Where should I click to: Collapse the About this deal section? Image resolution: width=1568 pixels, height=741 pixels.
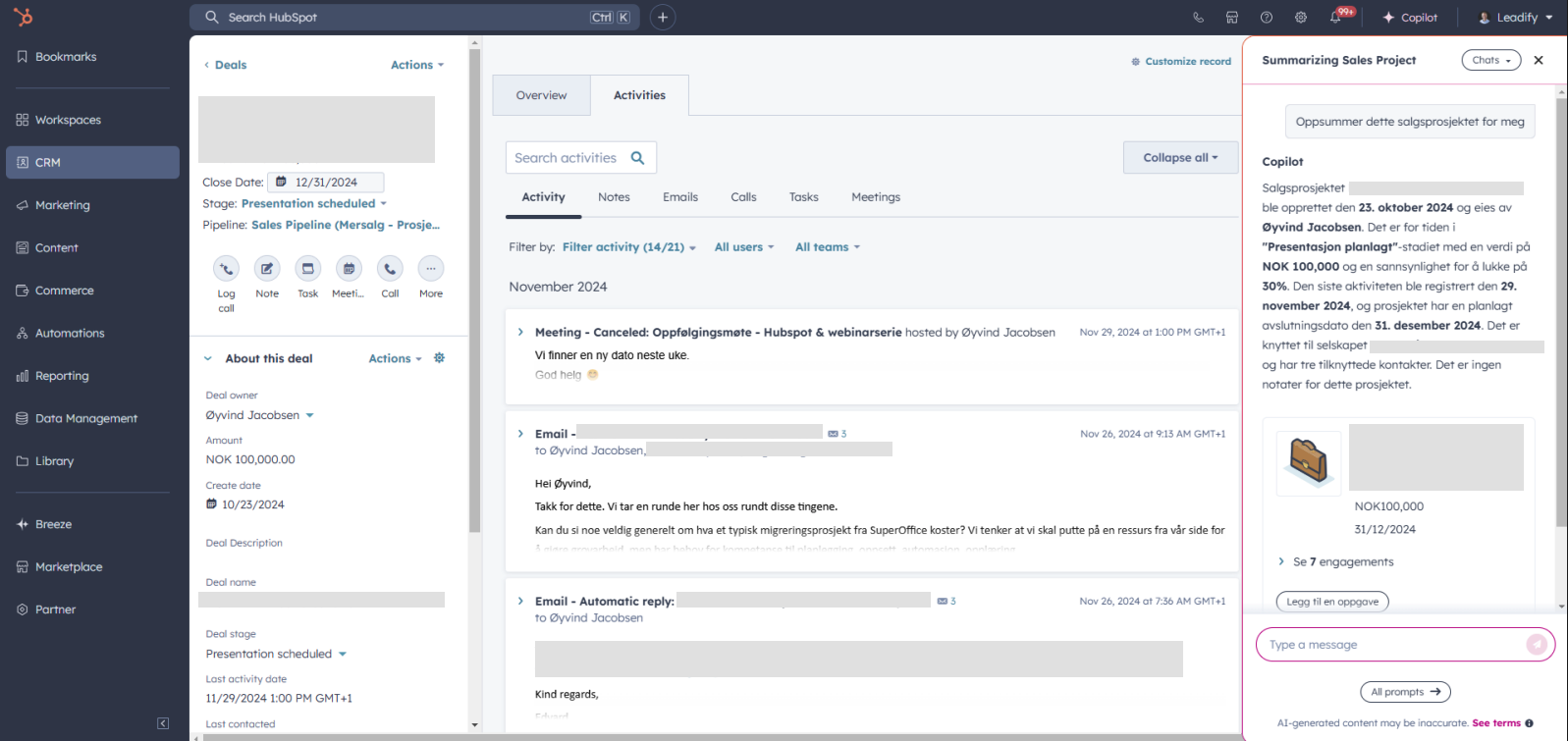coord(208,359)
